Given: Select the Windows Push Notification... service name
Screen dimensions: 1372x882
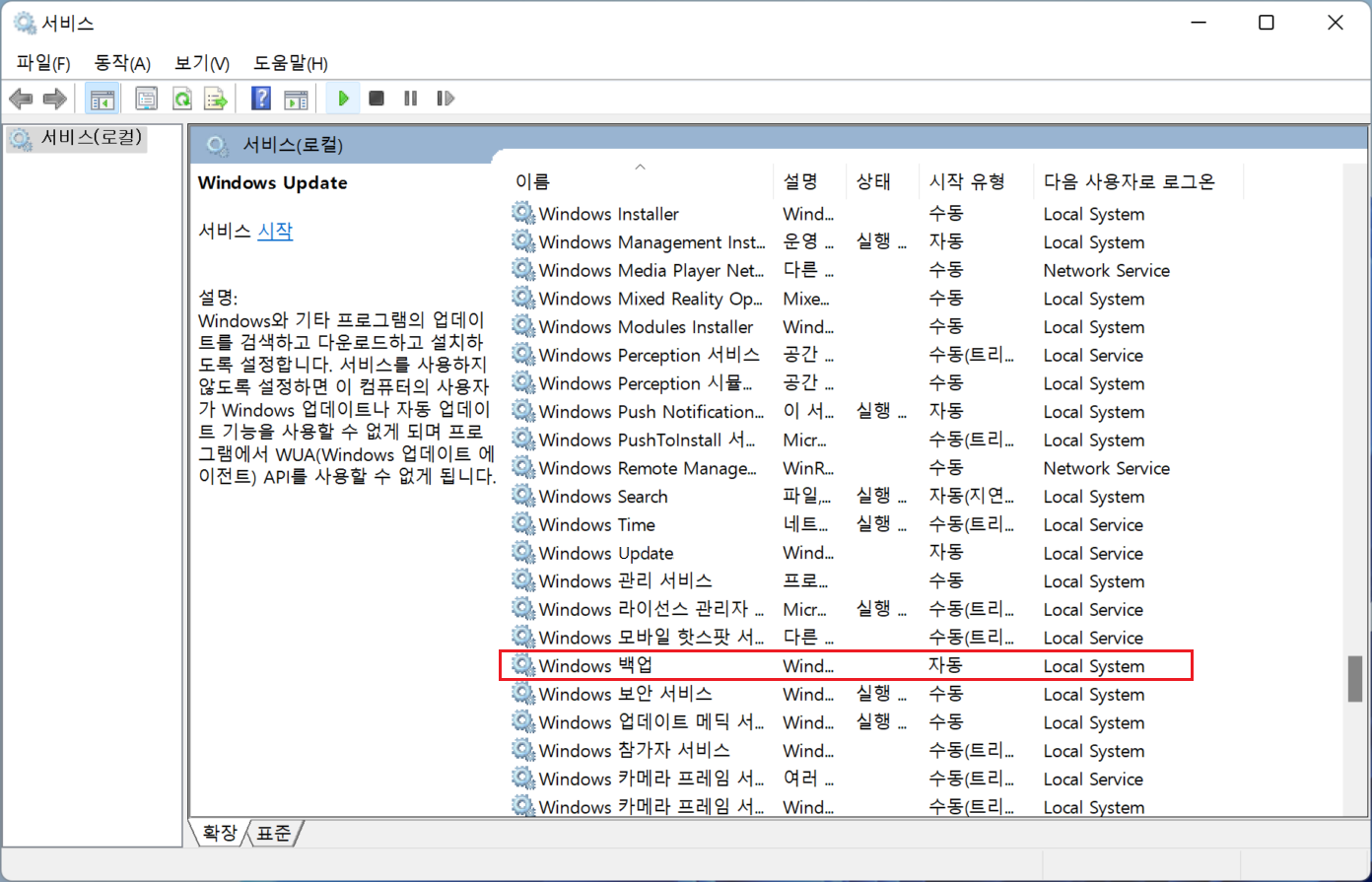Looking at the screenshot, I should pos(652,412).
